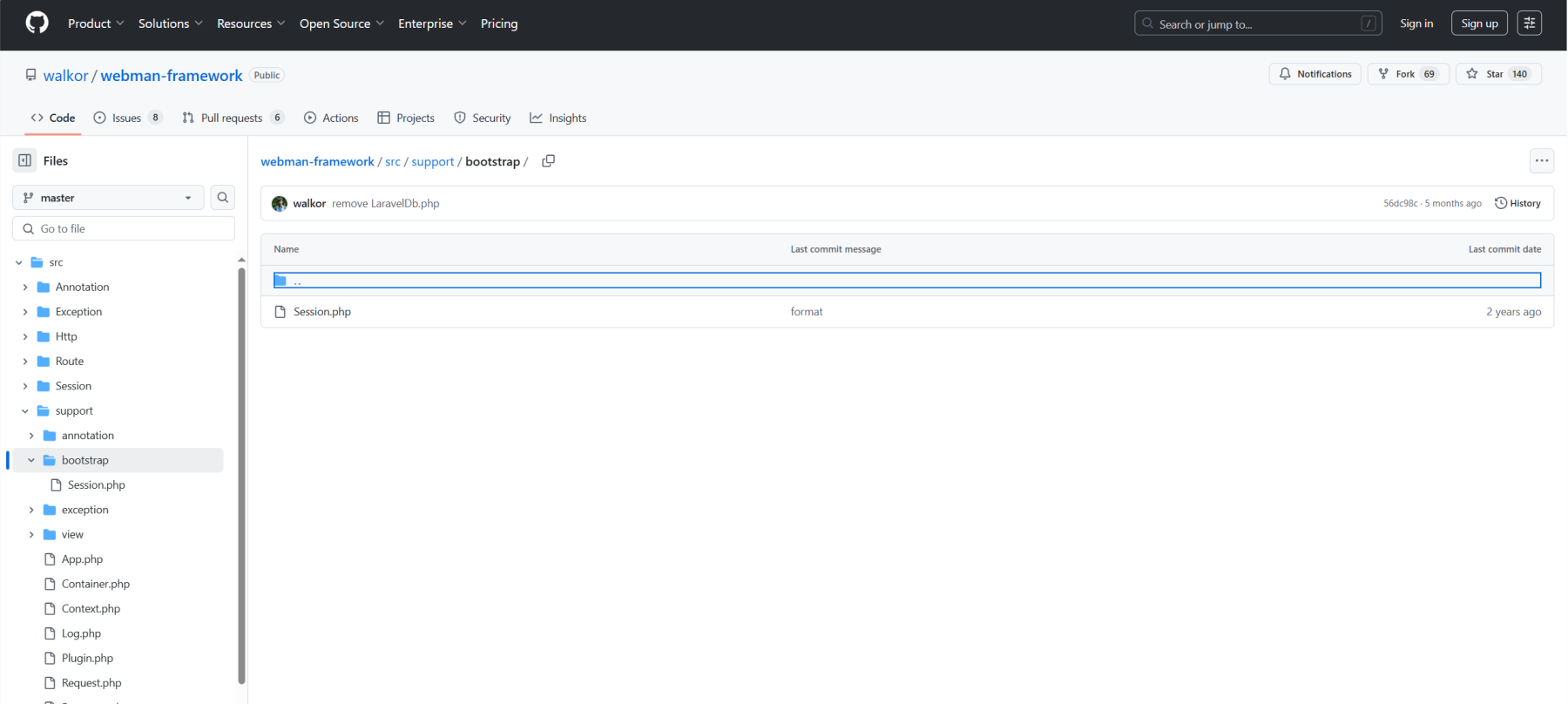Click the file tree vertical scrollbar
Viewport: 1568px width, 704px height.
coord(241,475)
